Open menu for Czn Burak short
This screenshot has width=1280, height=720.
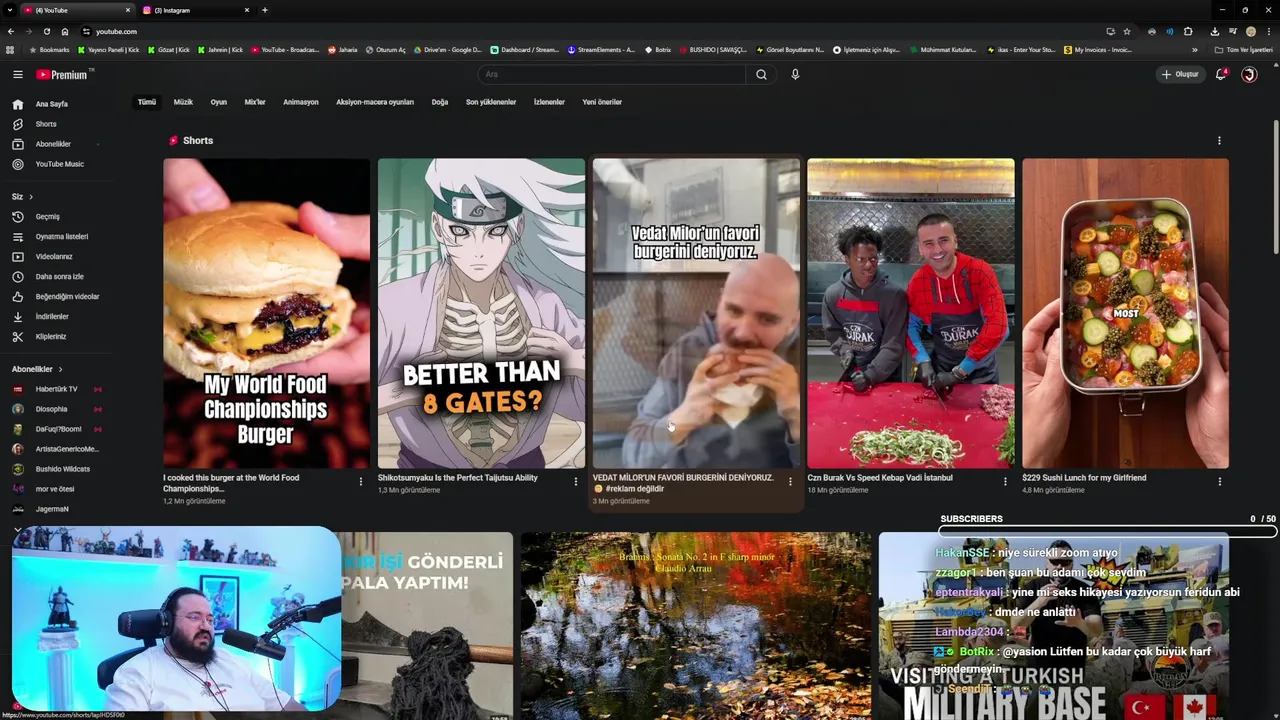click(1005, 482)
